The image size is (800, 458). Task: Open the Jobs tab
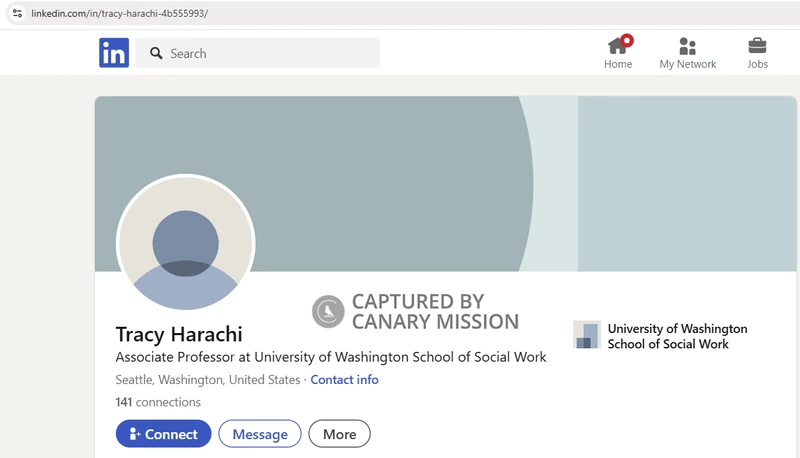(x=757, y=53)
